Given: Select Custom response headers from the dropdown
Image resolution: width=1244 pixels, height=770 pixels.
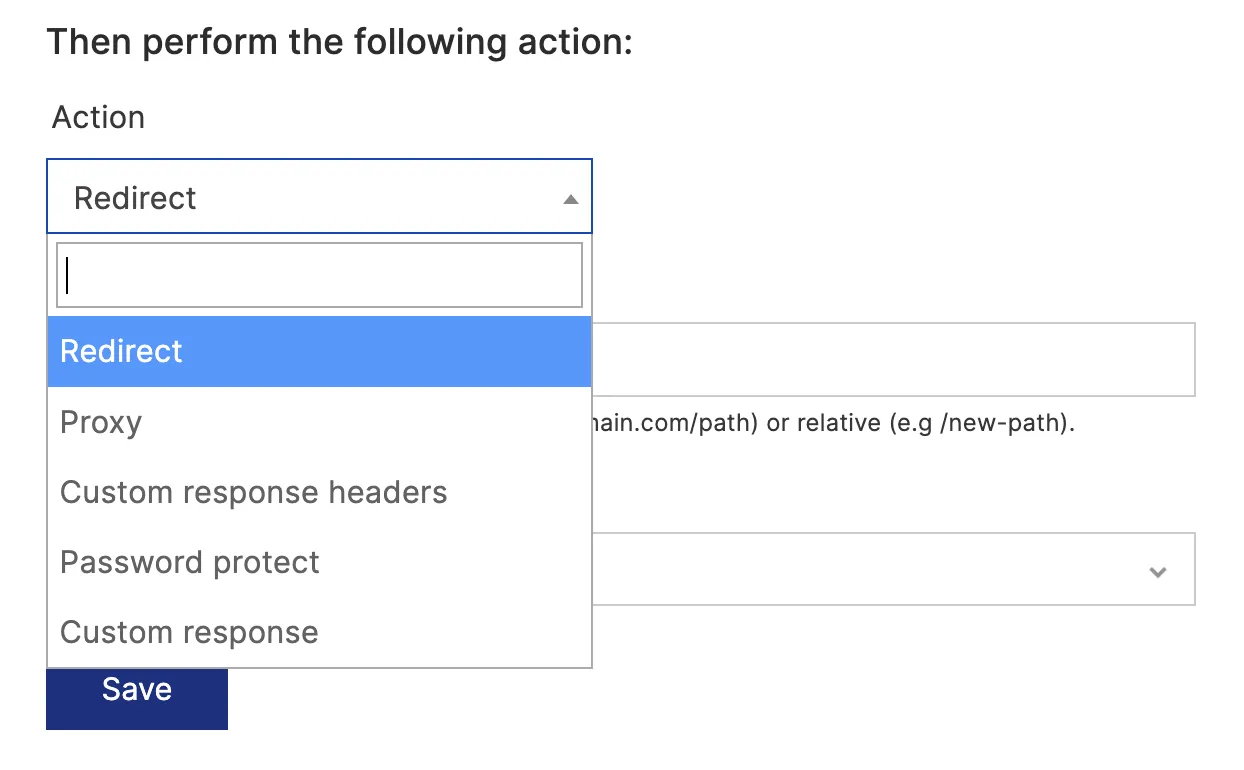Looking at the screenshot, I should pos(253,491).
